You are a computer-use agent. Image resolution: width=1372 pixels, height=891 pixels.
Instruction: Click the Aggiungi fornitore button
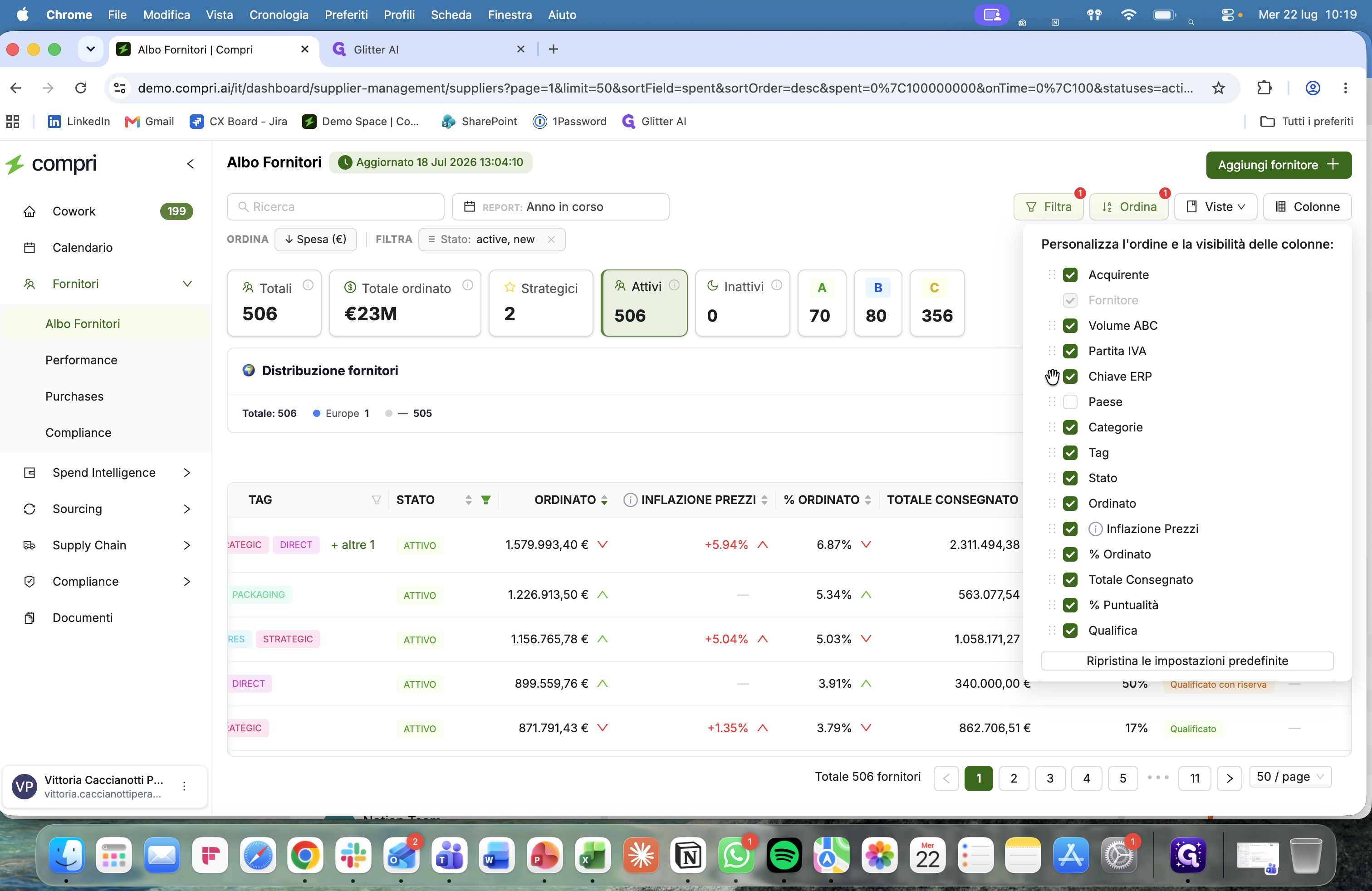1279,165
